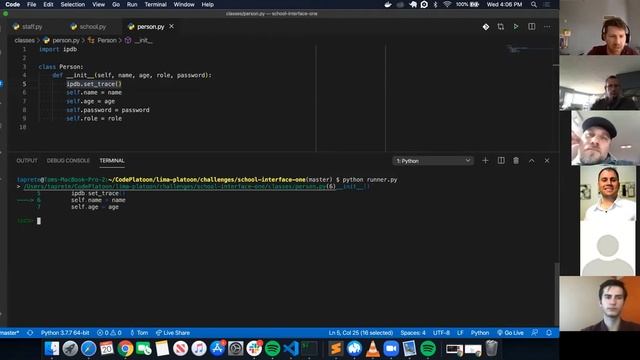Open notifications bell in status bar
This screenshot has height=360, width=640.
(x=549, y=333)
